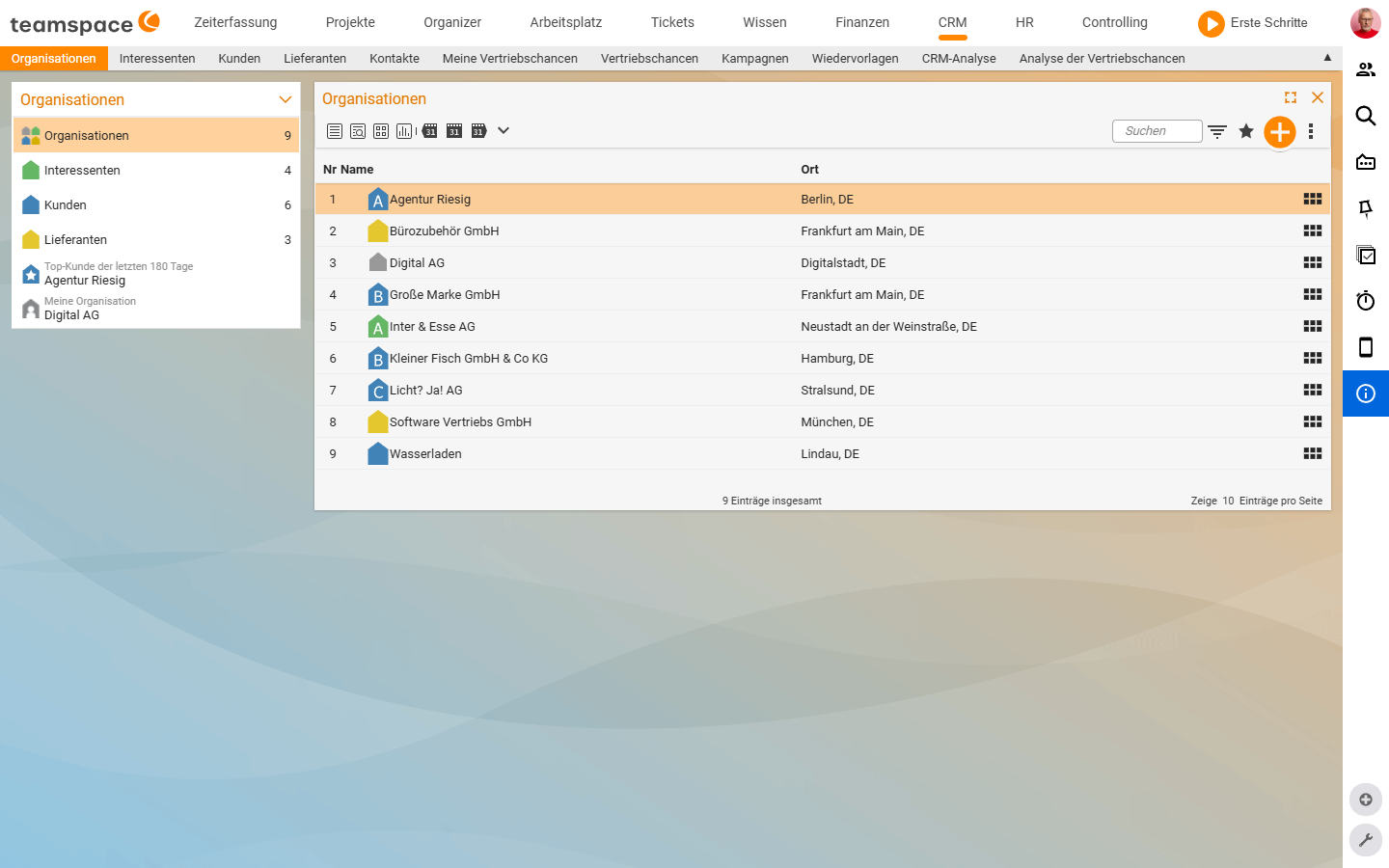Screen dimensions: 1389x868
Task: Go to next calendar period
Action: 478,131
